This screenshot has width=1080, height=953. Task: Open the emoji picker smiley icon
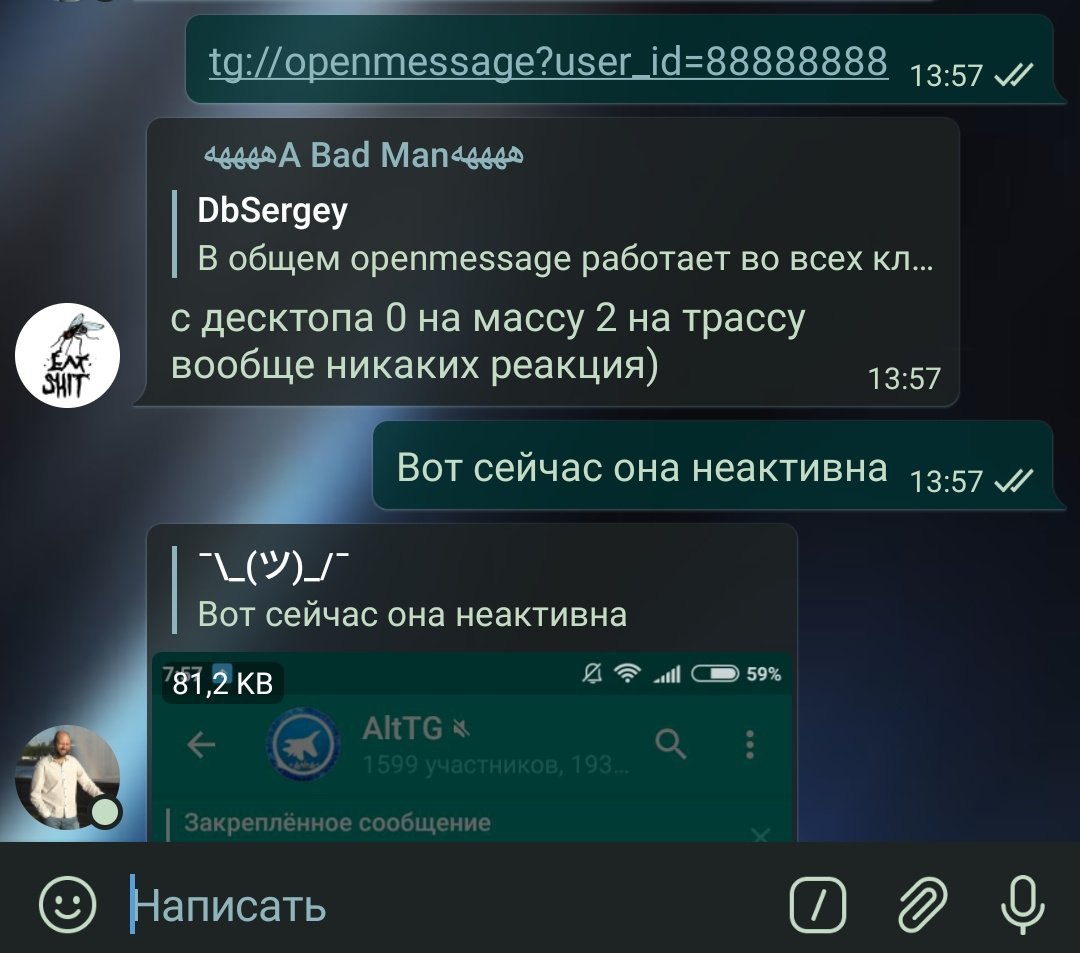[x=68, y=904]
